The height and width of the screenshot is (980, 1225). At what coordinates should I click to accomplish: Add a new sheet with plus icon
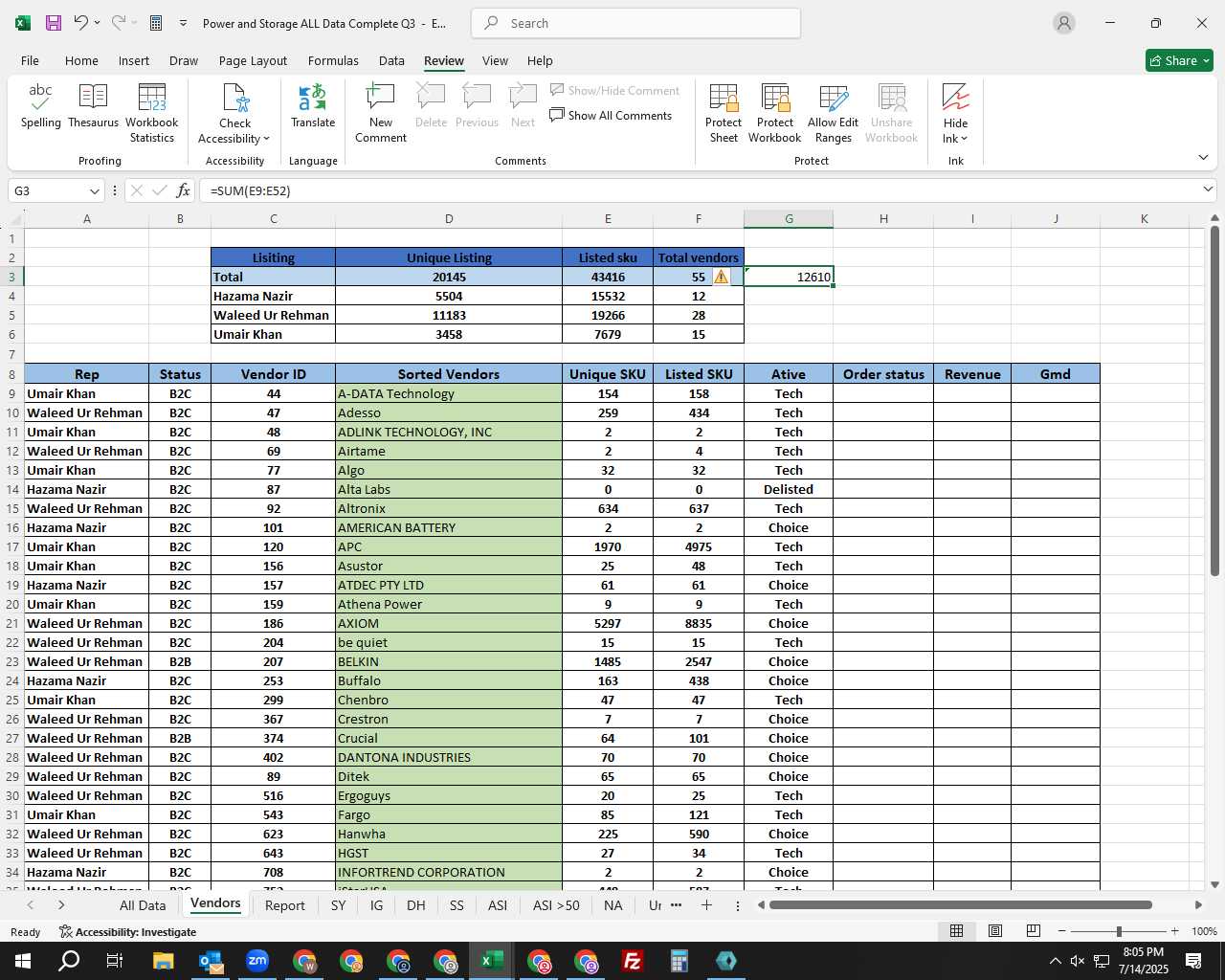[706, 904]
